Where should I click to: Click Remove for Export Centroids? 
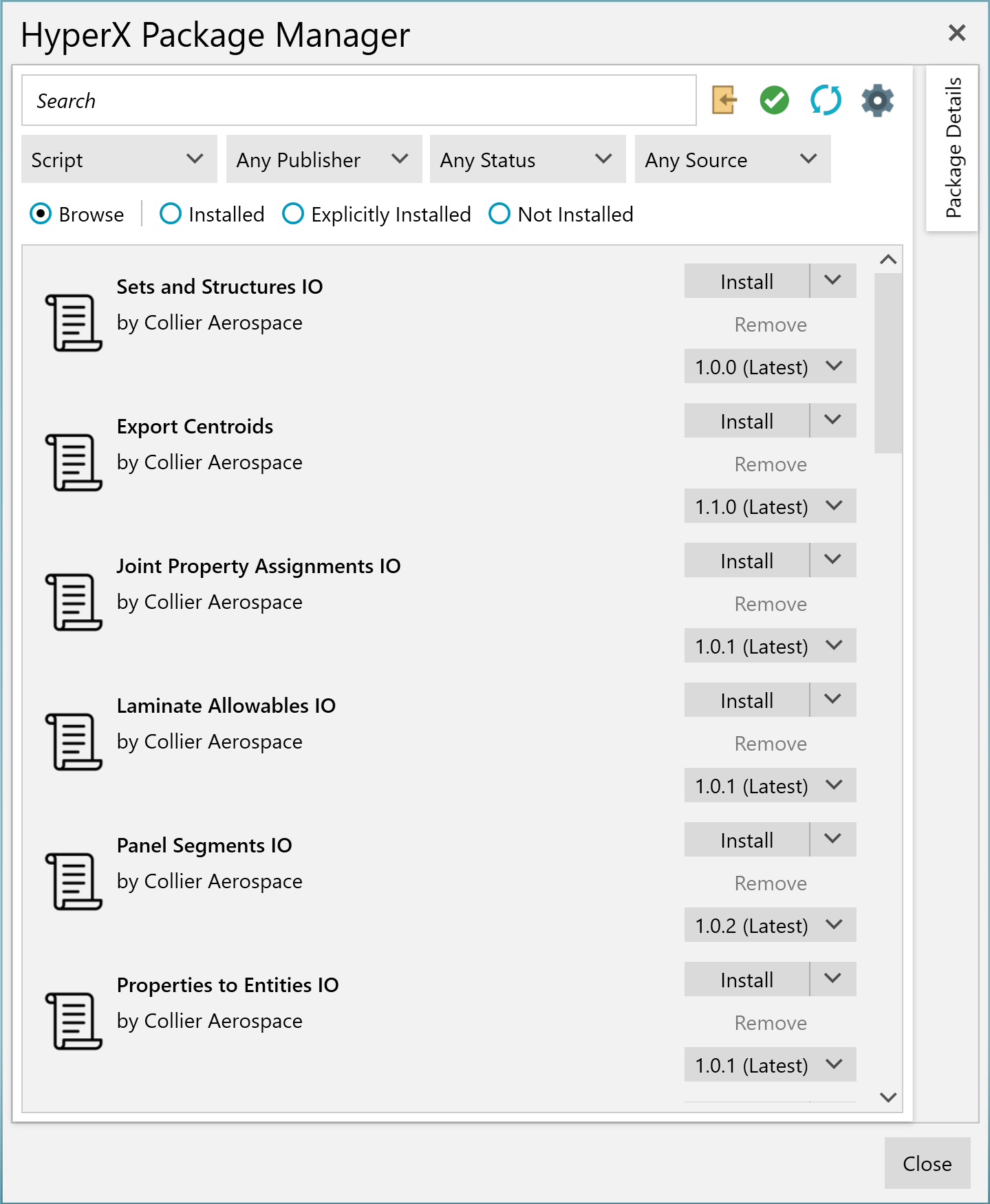click(x=771, y=464)
